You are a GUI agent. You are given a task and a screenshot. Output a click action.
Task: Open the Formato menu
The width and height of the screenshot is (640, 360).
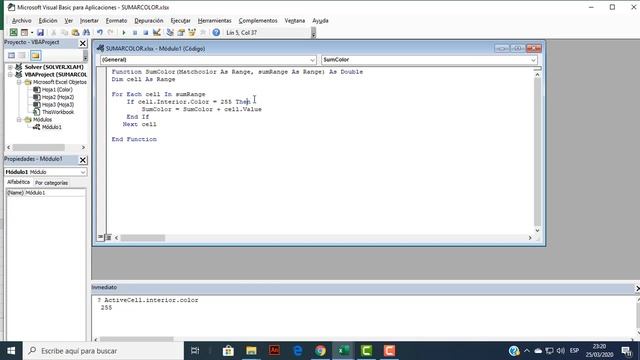pos(116,20)
